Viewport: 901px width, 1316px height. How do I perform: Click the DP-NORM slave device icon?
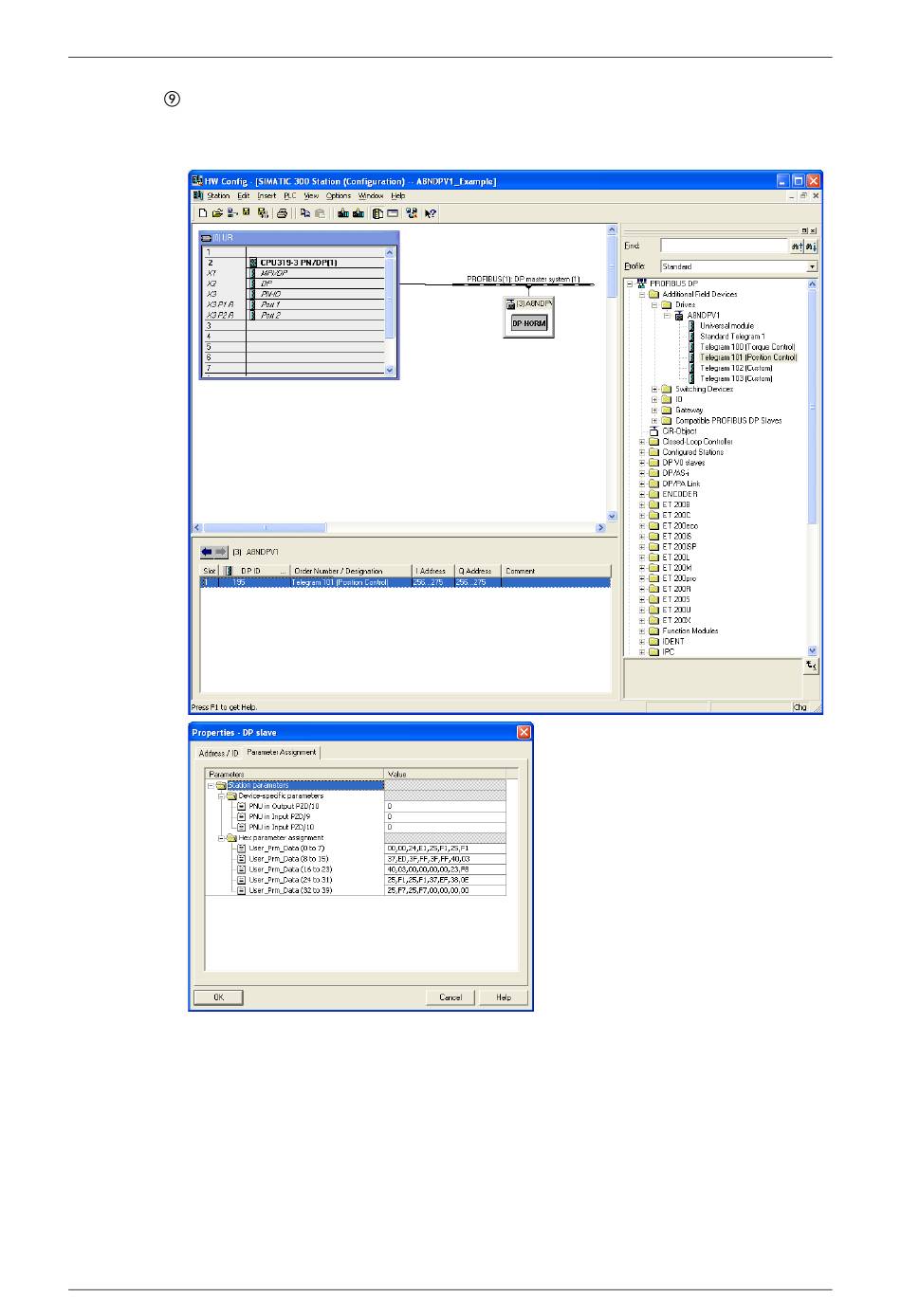[529, 323]
